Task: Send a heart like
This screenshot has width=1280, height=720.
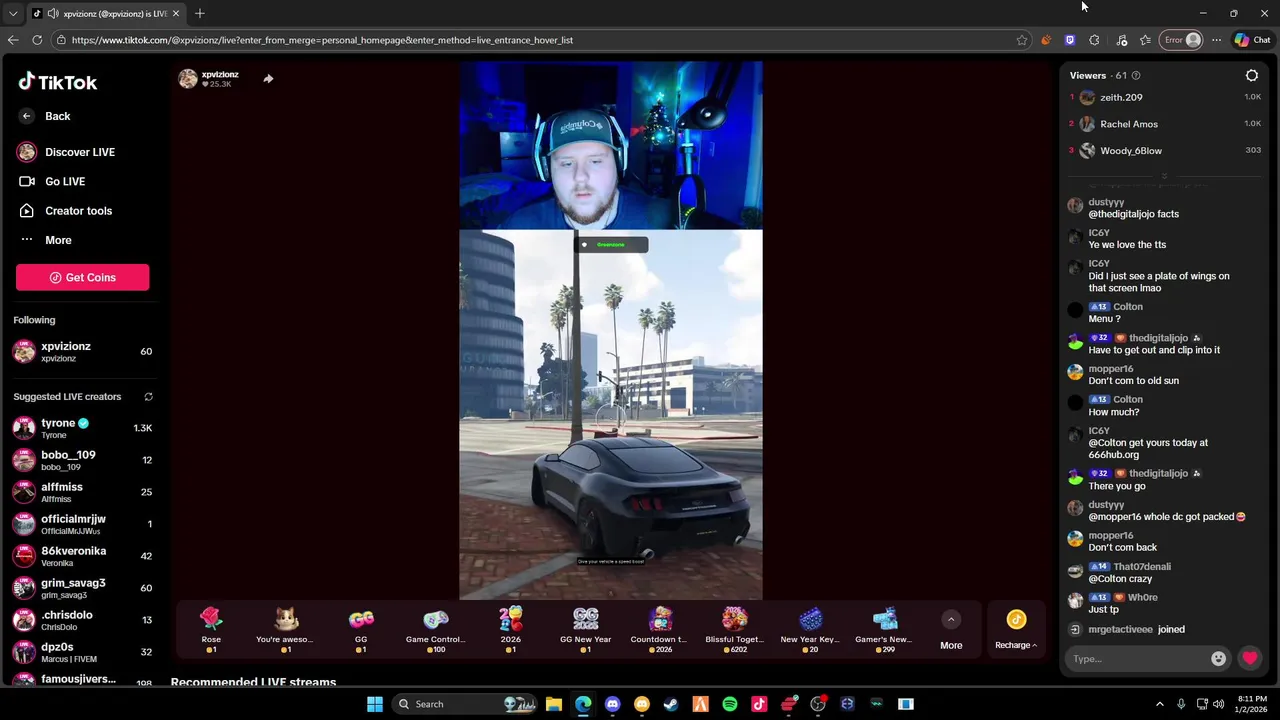Action: tap(1250, 658)
